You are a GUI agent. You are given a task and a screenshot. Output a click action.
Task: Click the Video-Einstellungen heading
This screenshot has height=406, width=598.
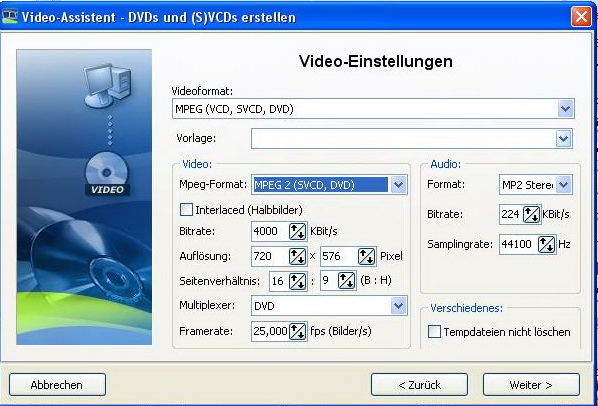click(x=376, y=61)
